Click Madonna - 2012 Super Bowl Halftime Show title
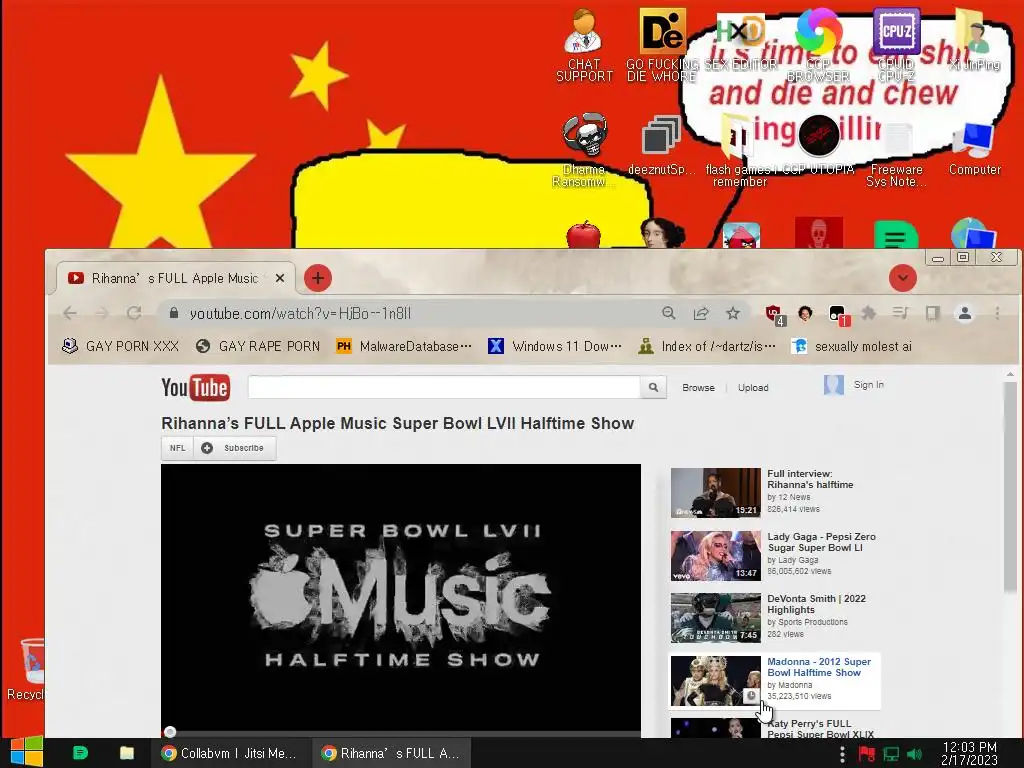The width and height of the screenshot is (1024, 768). (x=819, y=667)
